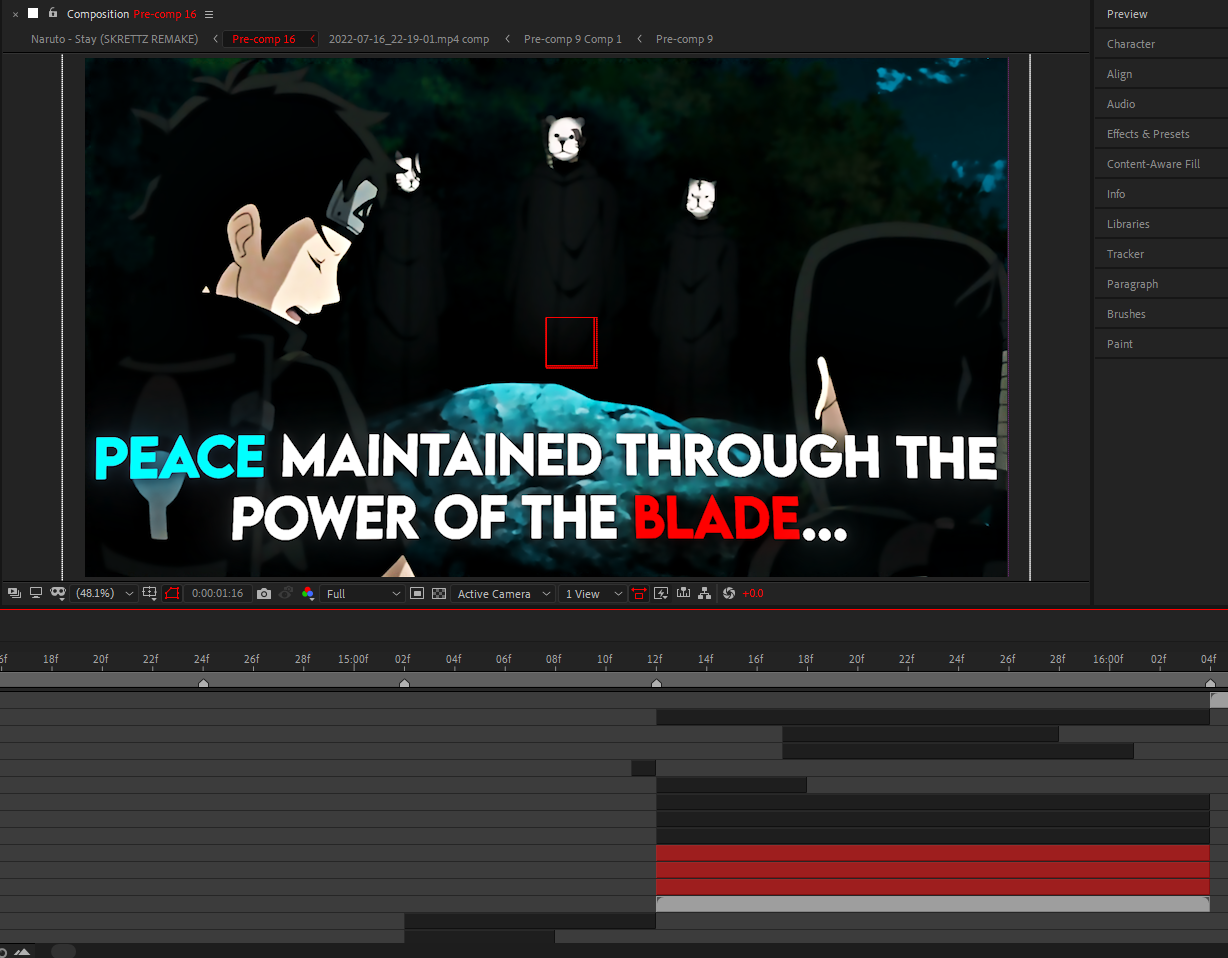Click timeline marker at 15:00f 02f
This screenshot has height=958, width=1228.
pyautogui.click(x=405, y=684)
